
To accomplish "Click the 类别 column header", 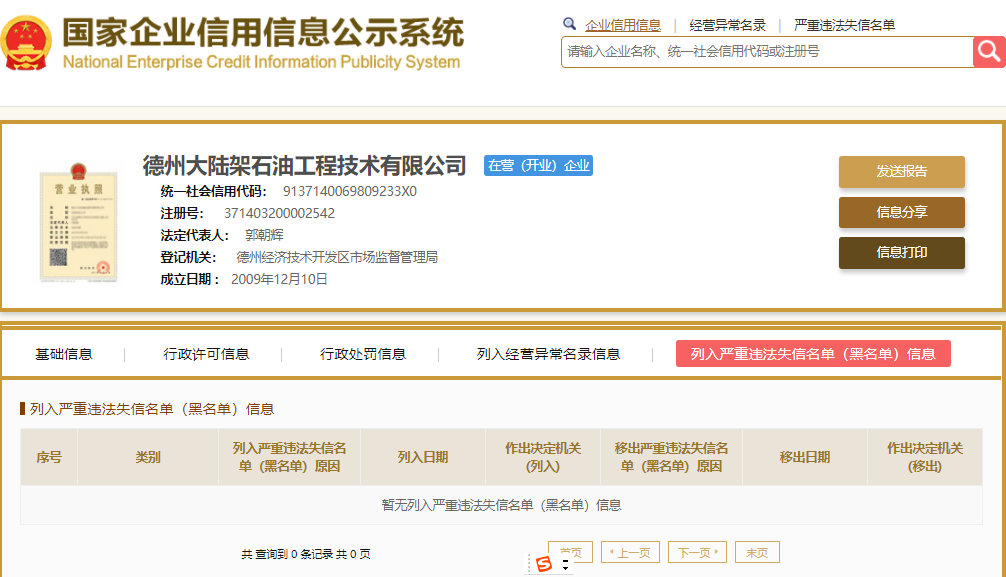I will (x=148, y=457).
